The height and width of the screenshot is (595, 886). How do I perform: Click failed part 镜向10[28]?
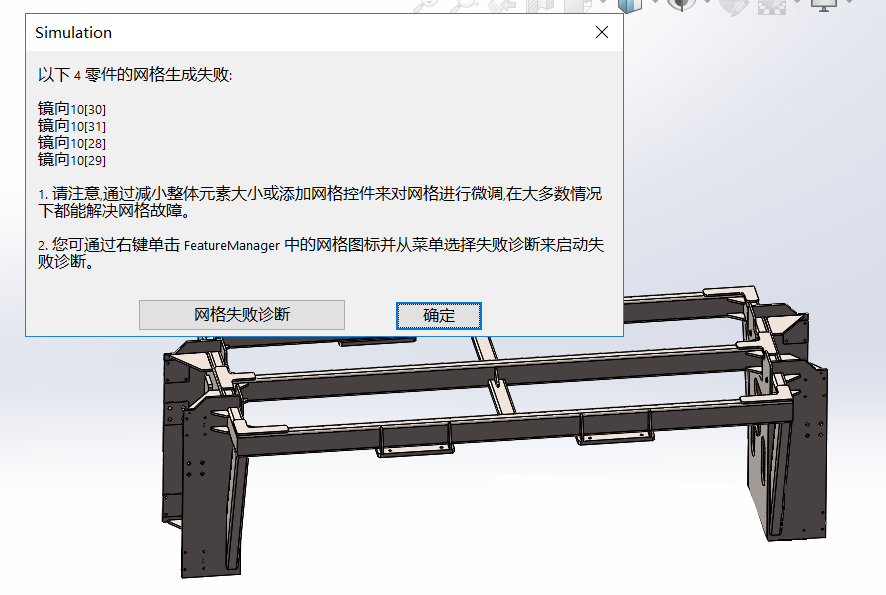click(72, 142)
